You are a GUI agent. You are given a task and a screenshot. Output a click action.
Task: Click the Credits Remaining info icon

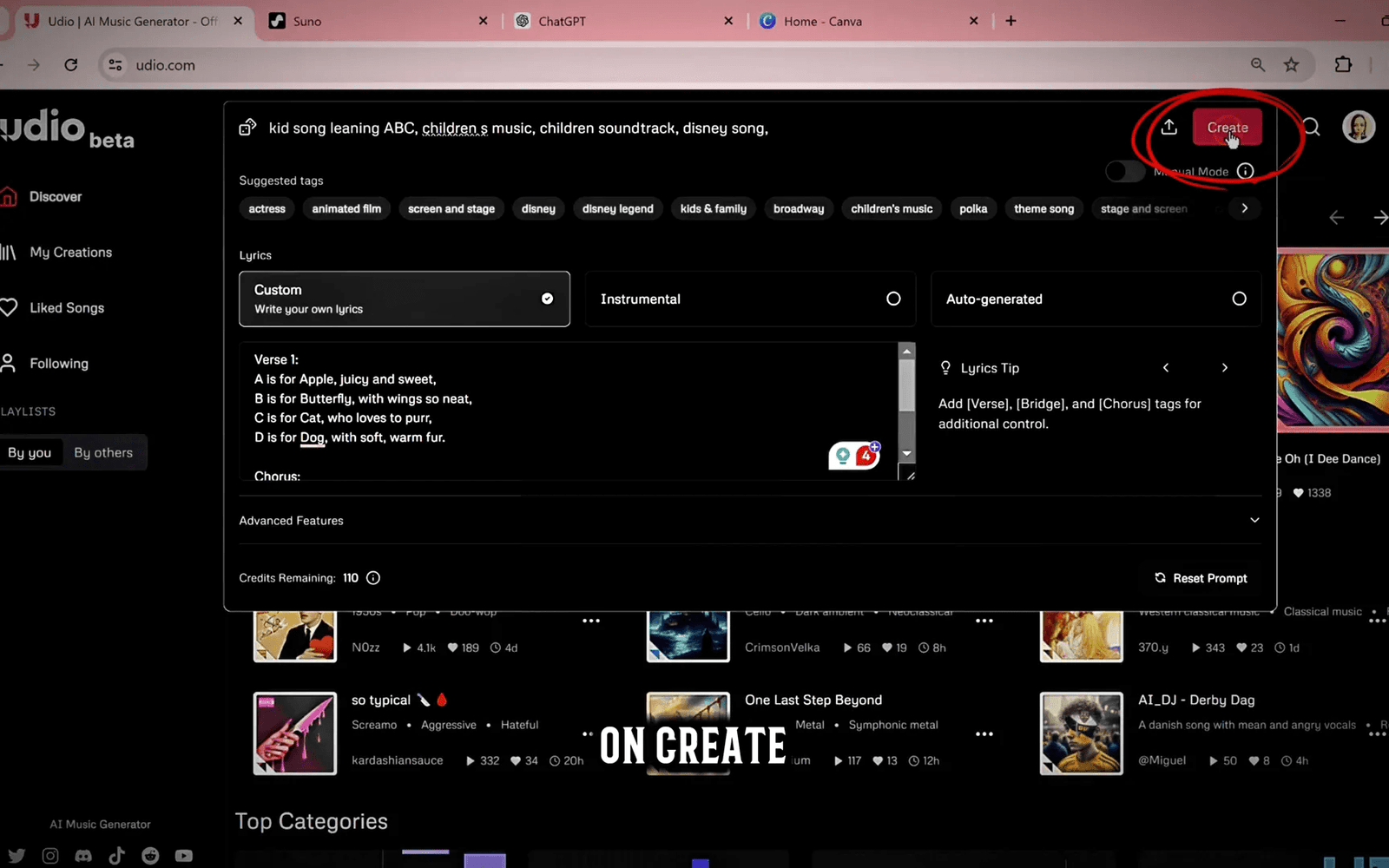pyautogui.click(x=373, y=578)
